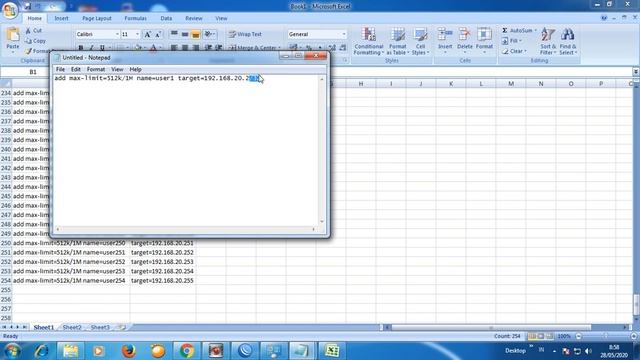640x360 pixels.
Task: Click the zoom in plus button
Action: coord(633,336)
